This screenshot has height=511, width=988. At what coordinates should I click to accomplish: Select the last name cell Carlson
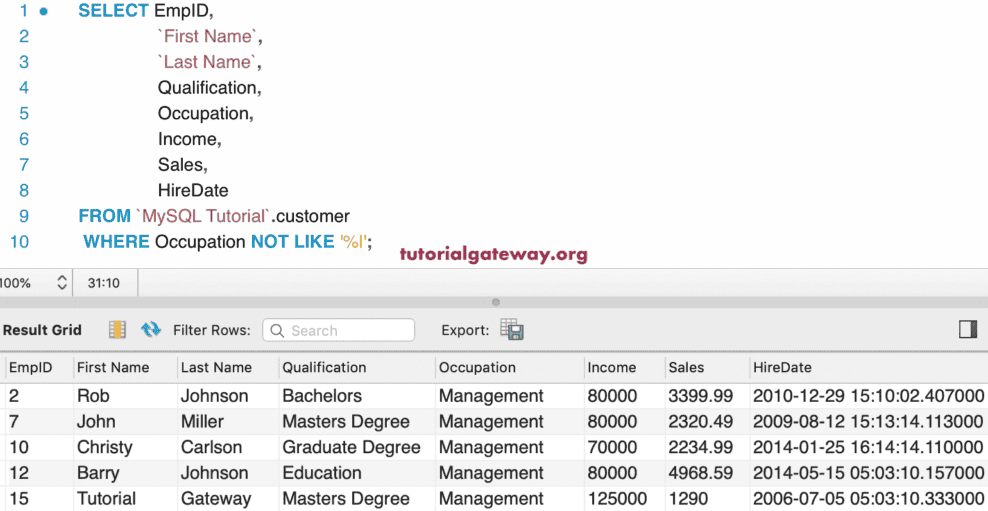[212, 447]
